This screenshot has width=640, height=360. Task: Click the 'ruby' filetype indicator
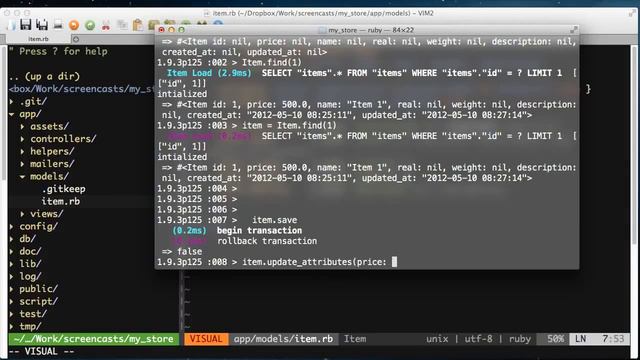(520, 339)
